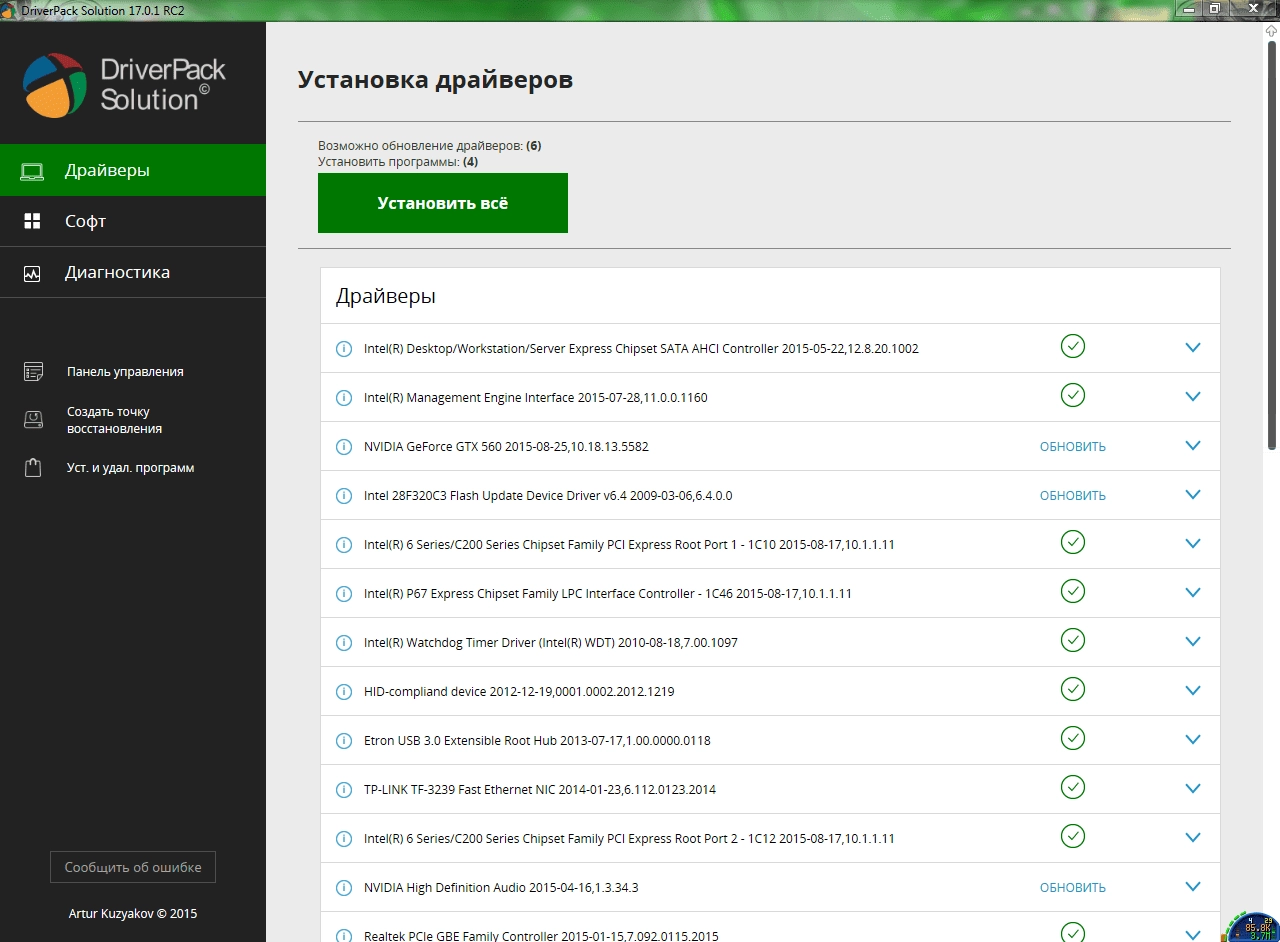Switch to the Софт section
This screenshot has height=942, width=1280.
[x=133, y=221]
